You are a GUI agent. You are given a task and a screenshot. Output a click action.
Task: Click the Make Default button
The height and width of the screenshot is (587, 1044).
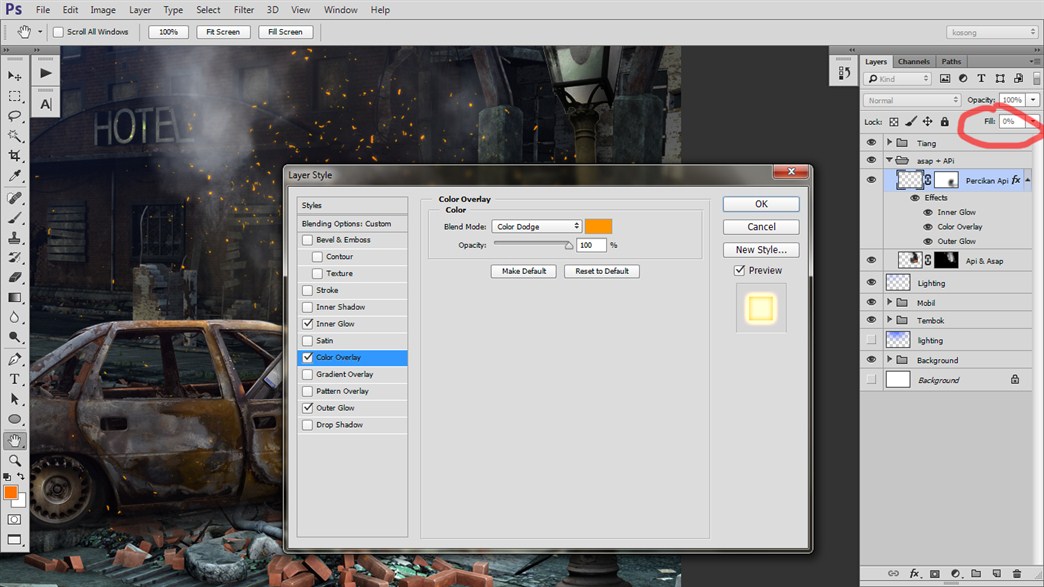tap(524, 271)
